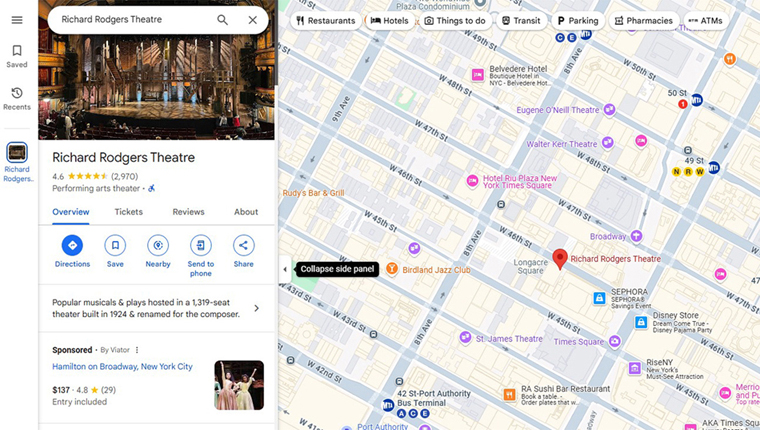Viewport: 760px width, 430px height.
Task: Switch to the Tickets tab
Action: [x=128, y=212]
